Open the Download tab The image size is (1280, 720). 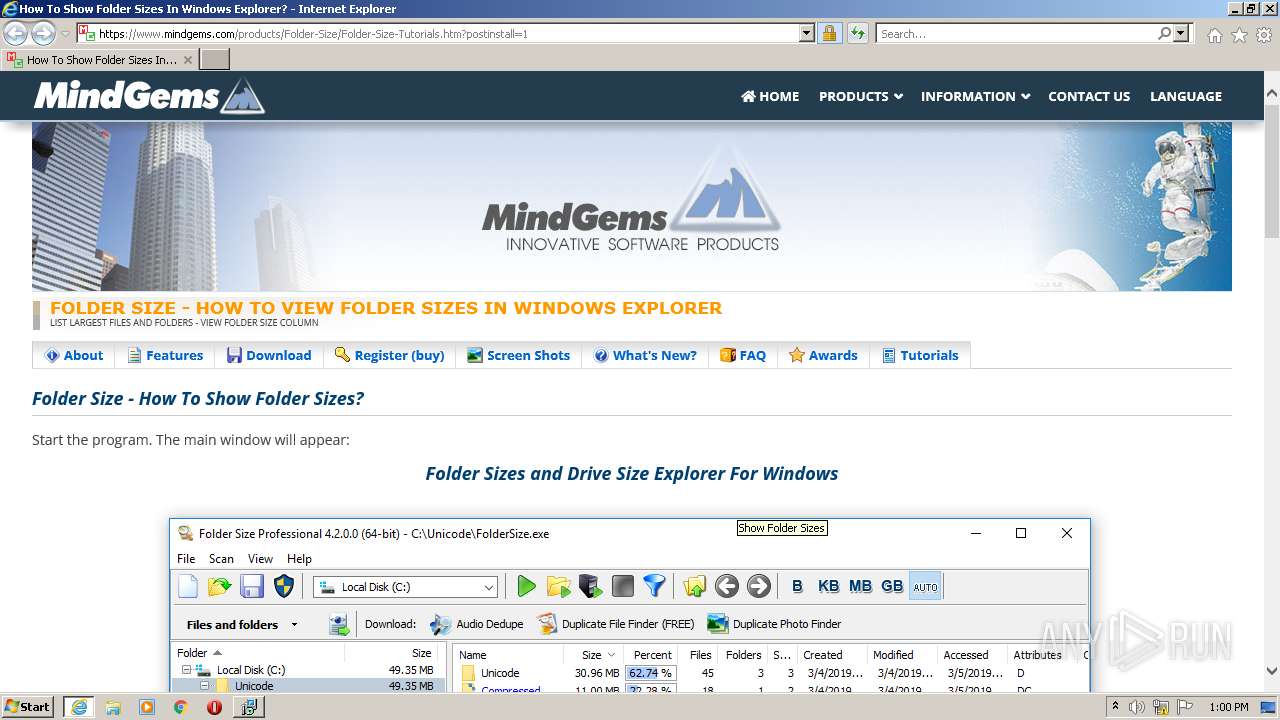pyautogui.click(x=269, y=355)
